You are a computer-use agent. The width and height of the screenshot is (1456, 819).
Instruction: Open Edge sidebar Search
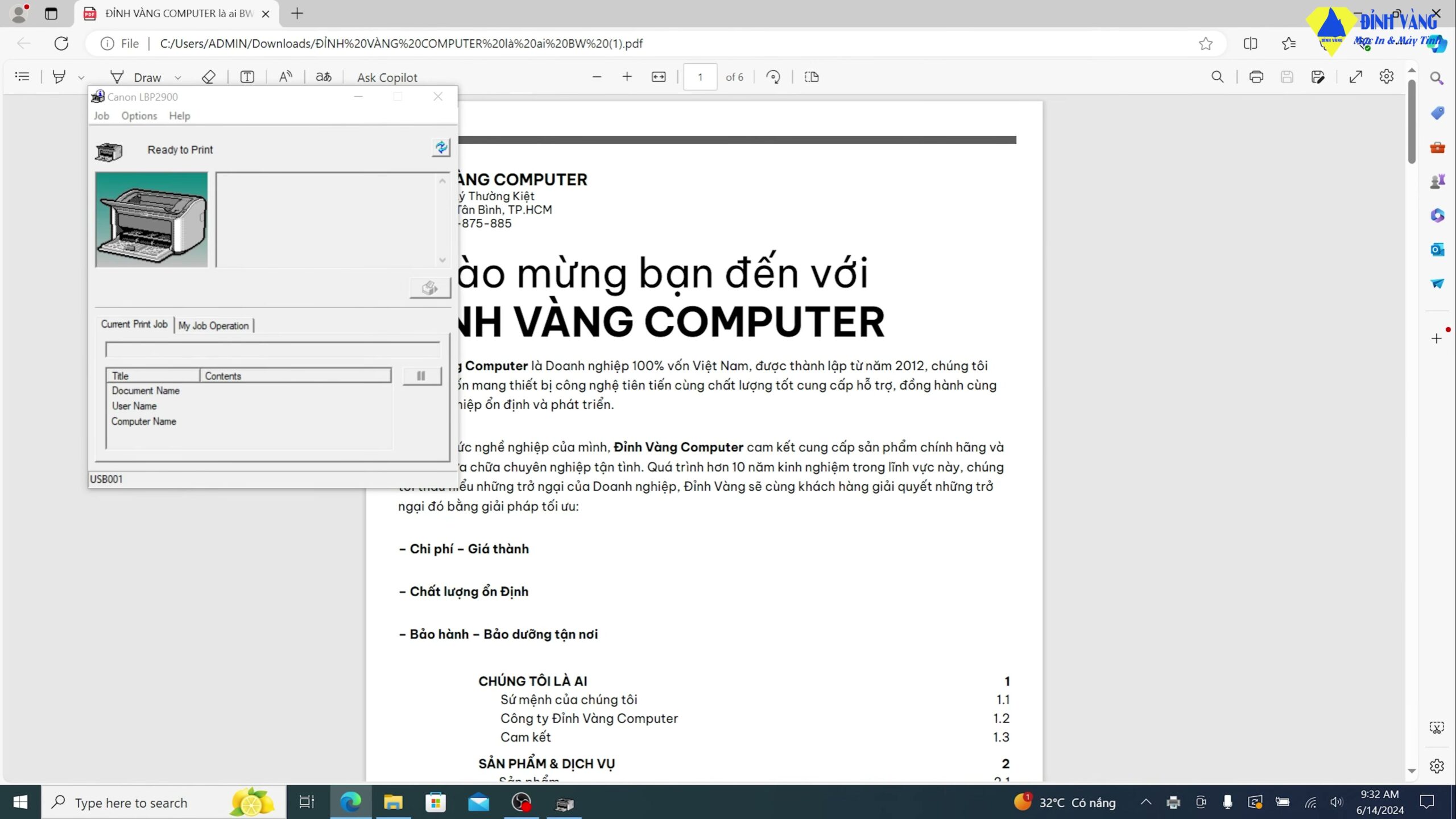pos(1437,78)
